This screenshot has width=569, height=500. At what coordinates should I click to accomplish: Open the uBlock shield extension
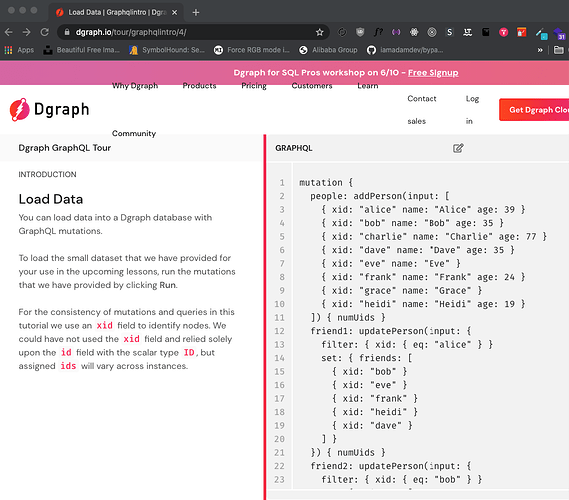click(x=360, y=32)
